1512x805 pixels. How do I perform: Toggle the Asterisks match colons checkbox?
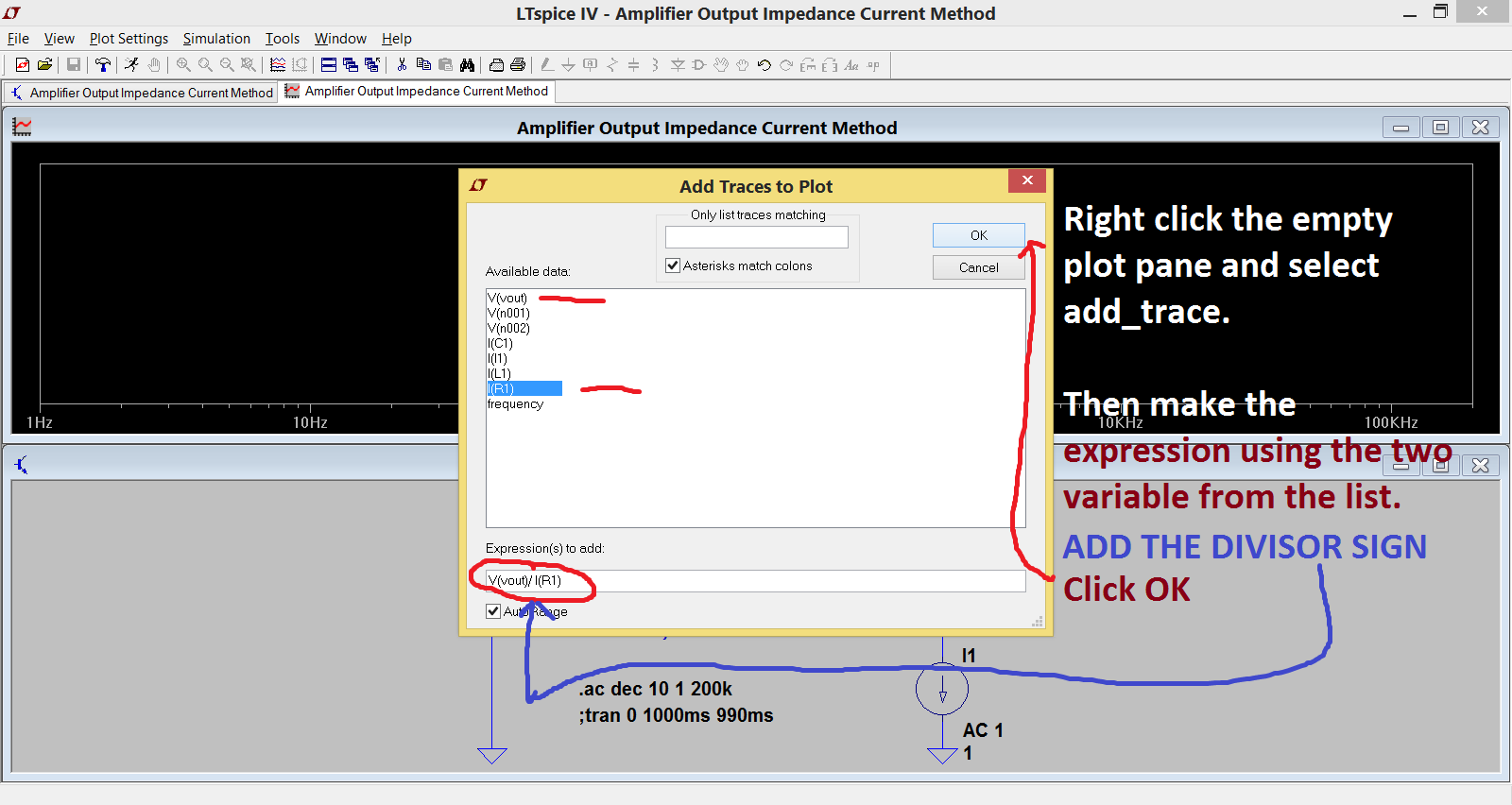point(673,265)
